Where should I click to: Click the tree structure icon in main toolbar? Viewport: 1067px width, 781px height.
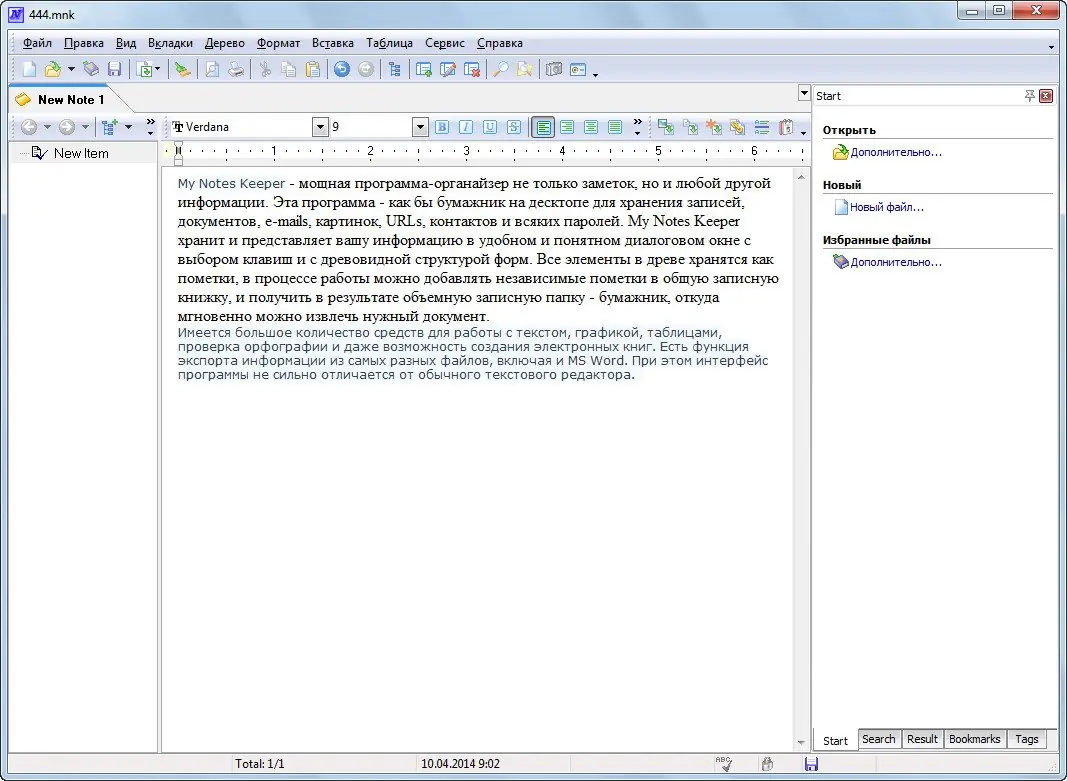pos(395,69)
